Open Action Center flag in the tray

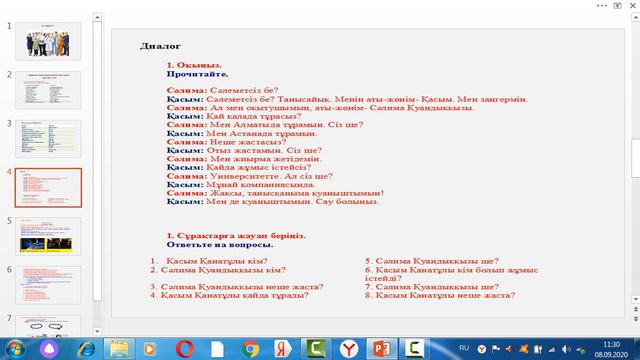point(496,349)
